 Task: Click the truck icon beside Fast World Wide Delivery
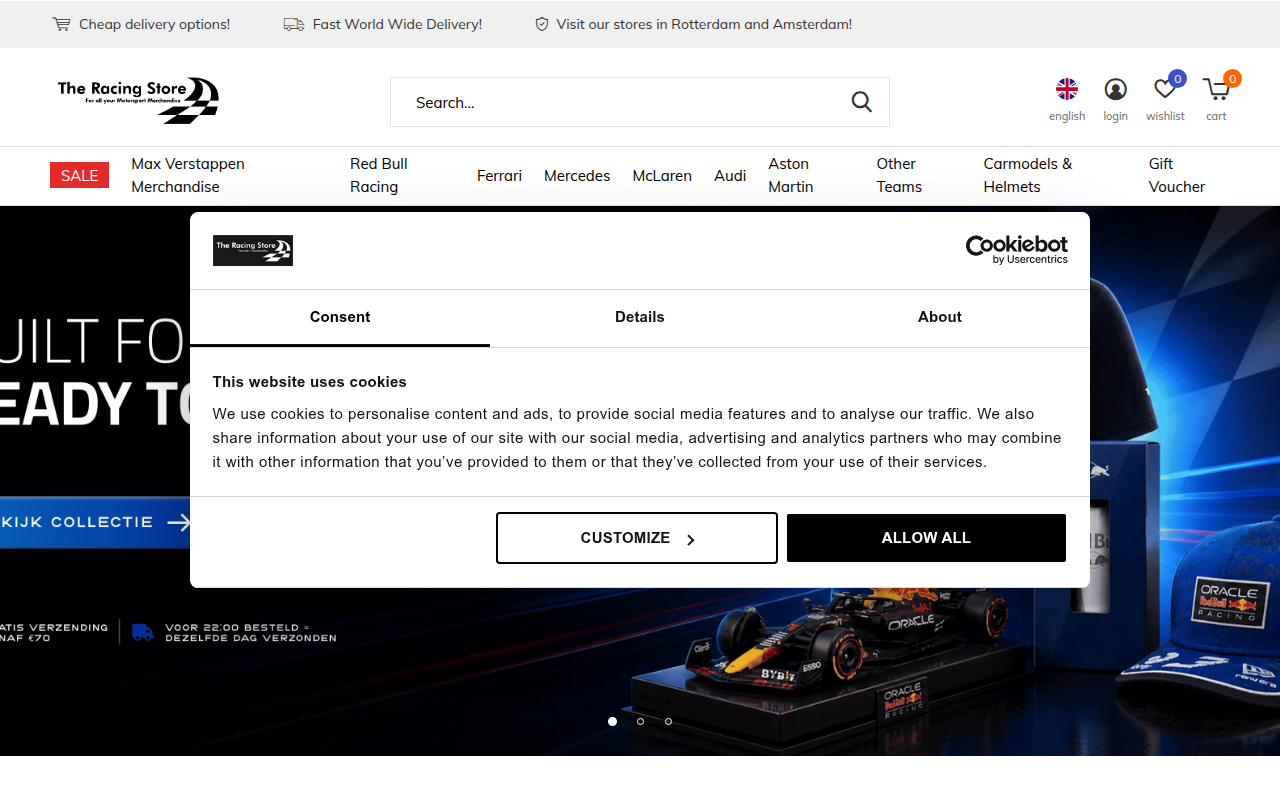294,24
